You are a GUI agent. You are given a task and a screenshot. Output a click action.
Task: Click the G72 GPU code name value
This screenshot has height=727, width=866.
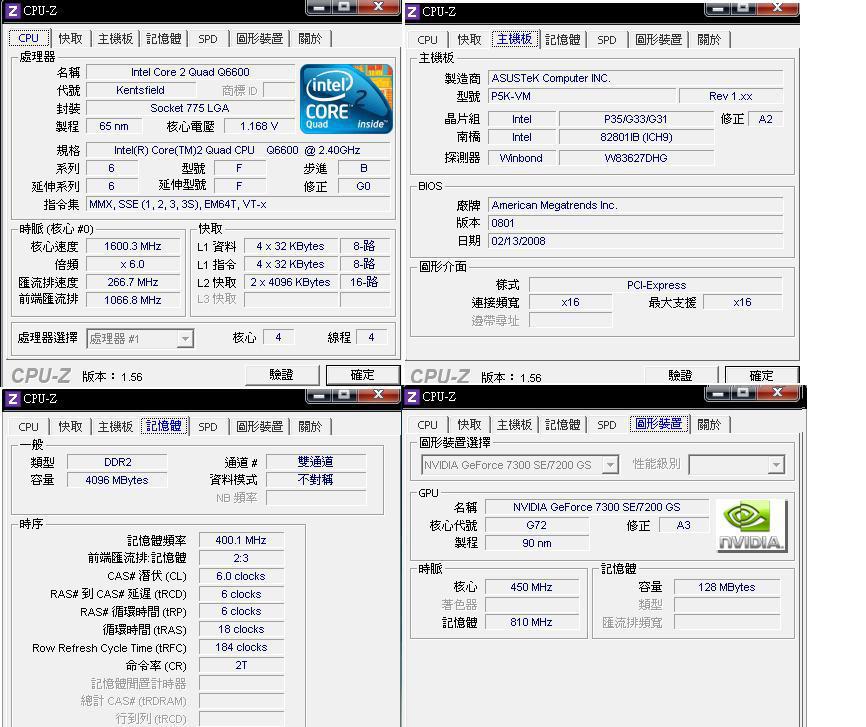coord(537,525)
